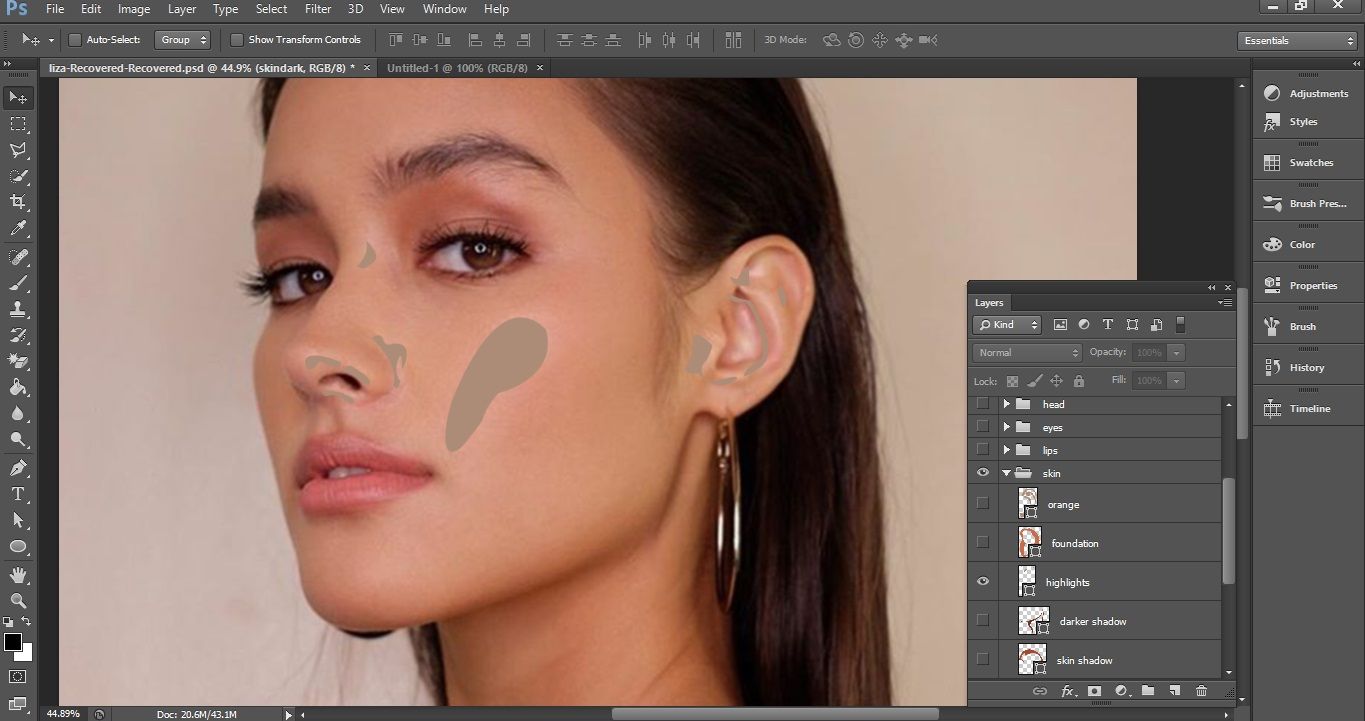Open the Select menu
1365x721 pixels.
pyautogui.click(x=271, y=9)
